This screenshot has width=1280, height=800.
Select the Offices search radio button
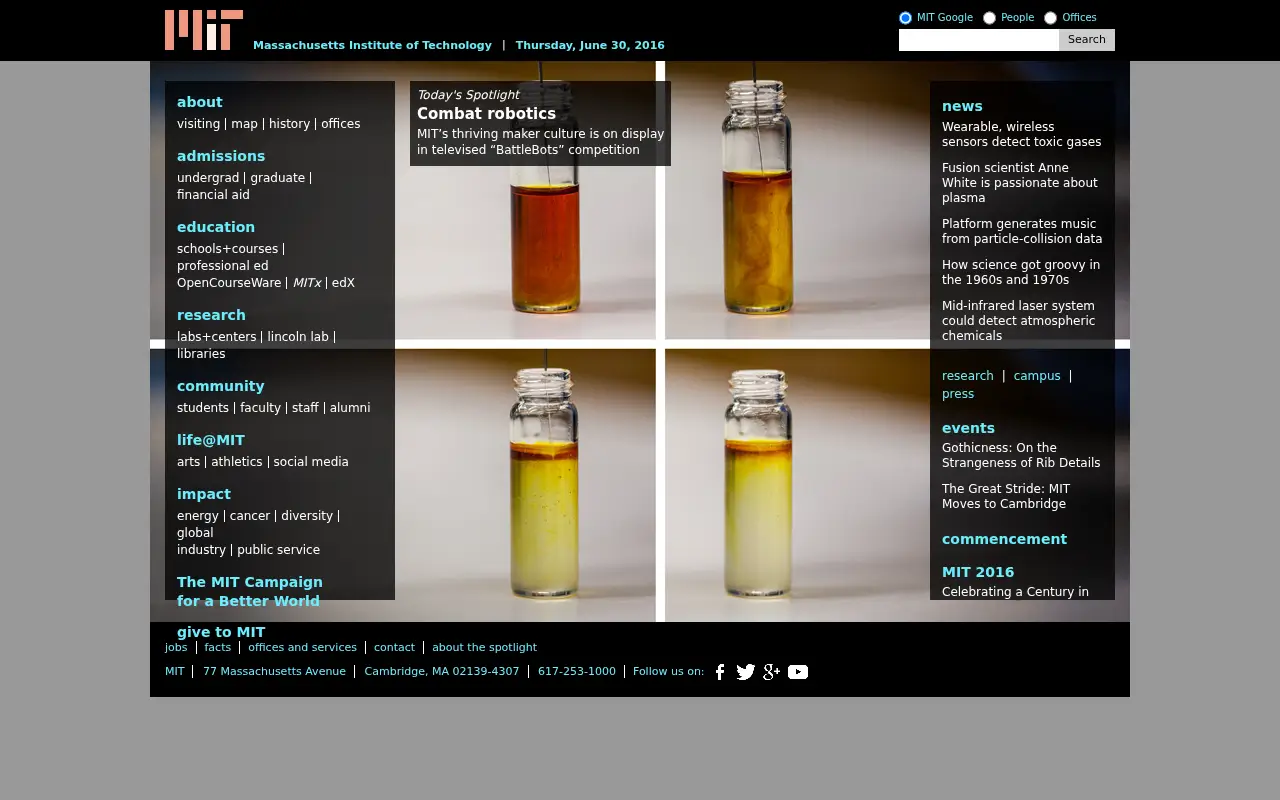click(x=1050, y=18)
